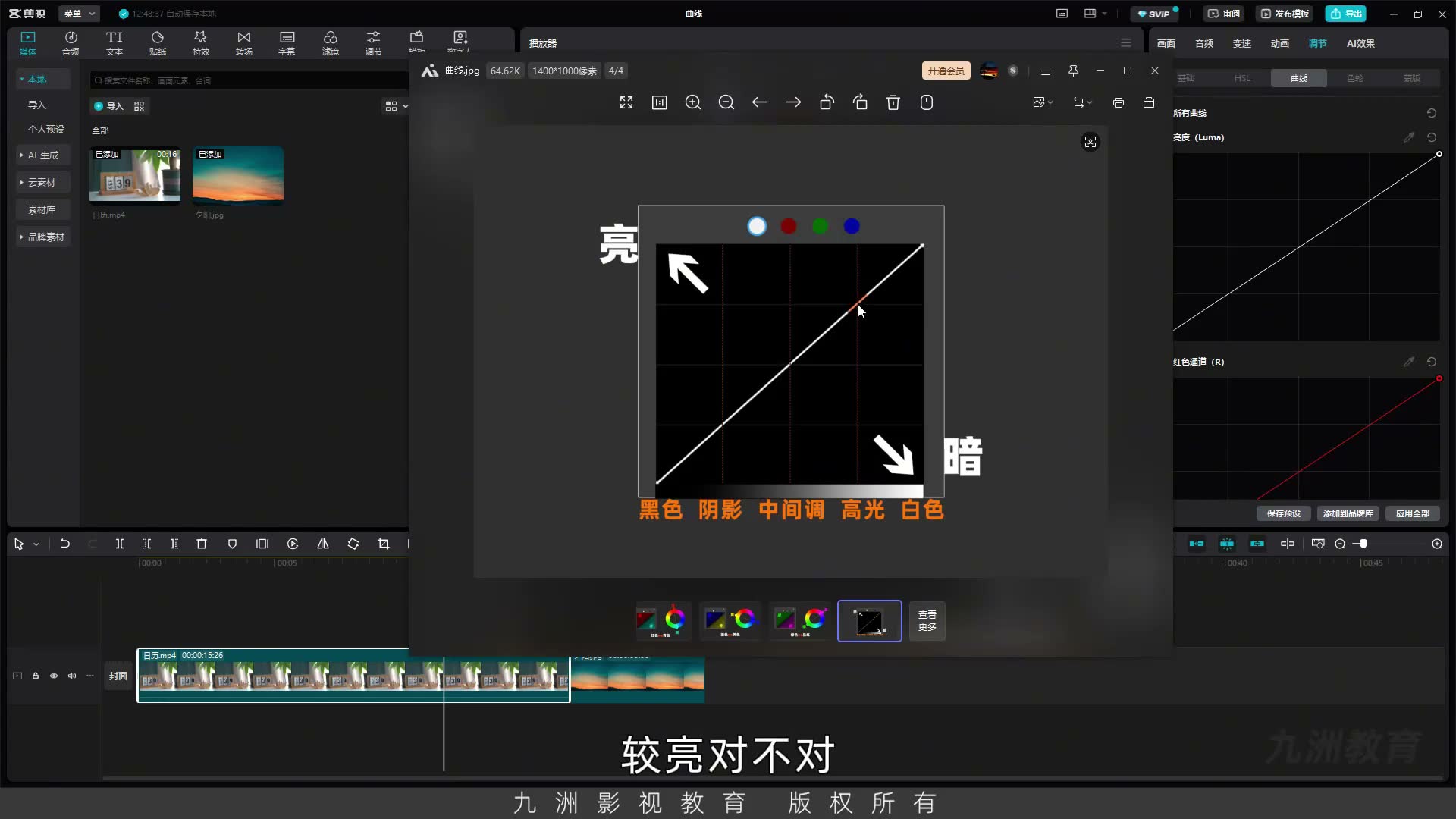This screenshot has height=819, width=1456.
Task: Open the 字幕 captions tab
Action: 287,43
